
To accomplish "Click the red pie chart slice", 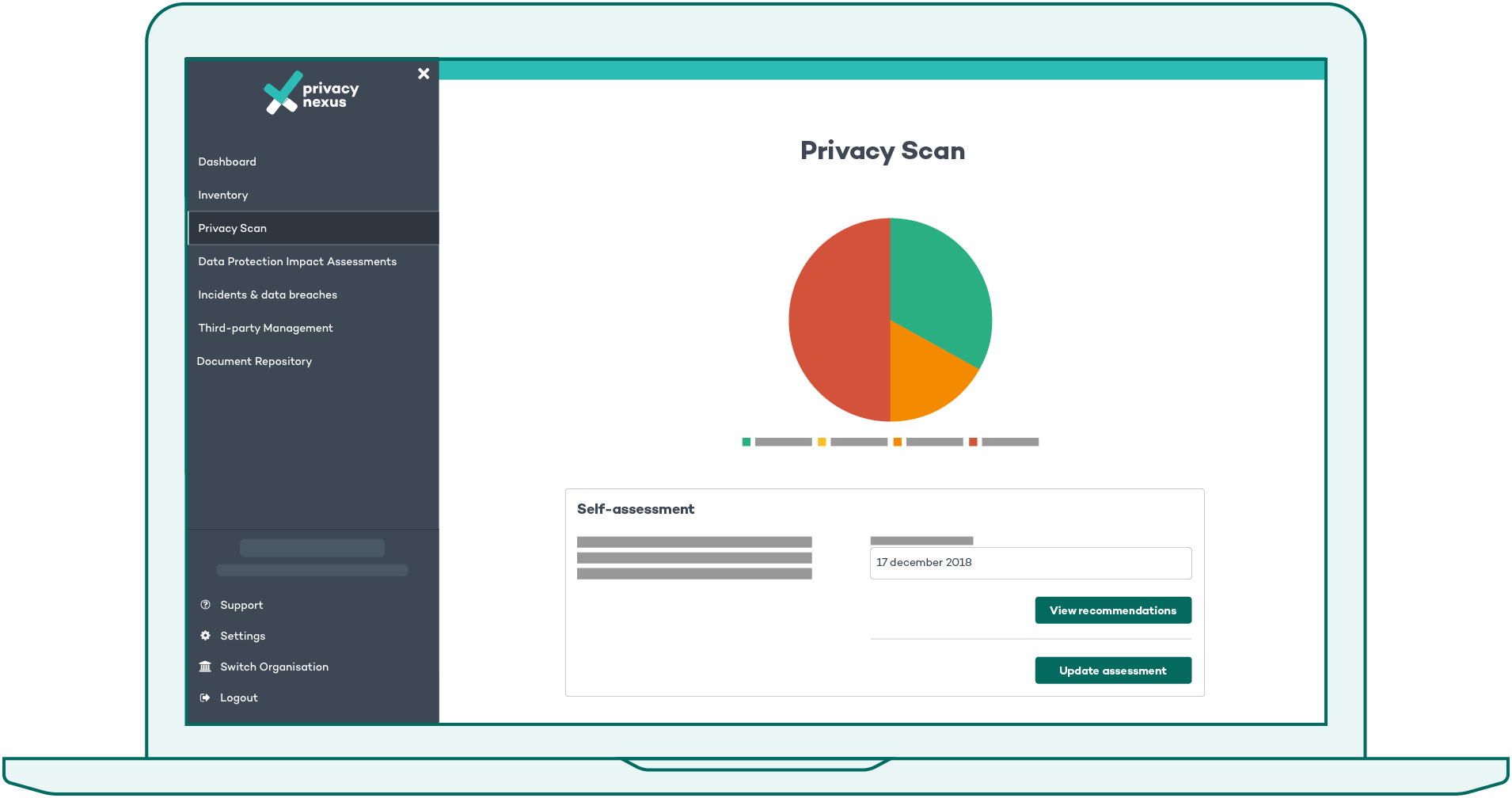I will click(839, 320).
